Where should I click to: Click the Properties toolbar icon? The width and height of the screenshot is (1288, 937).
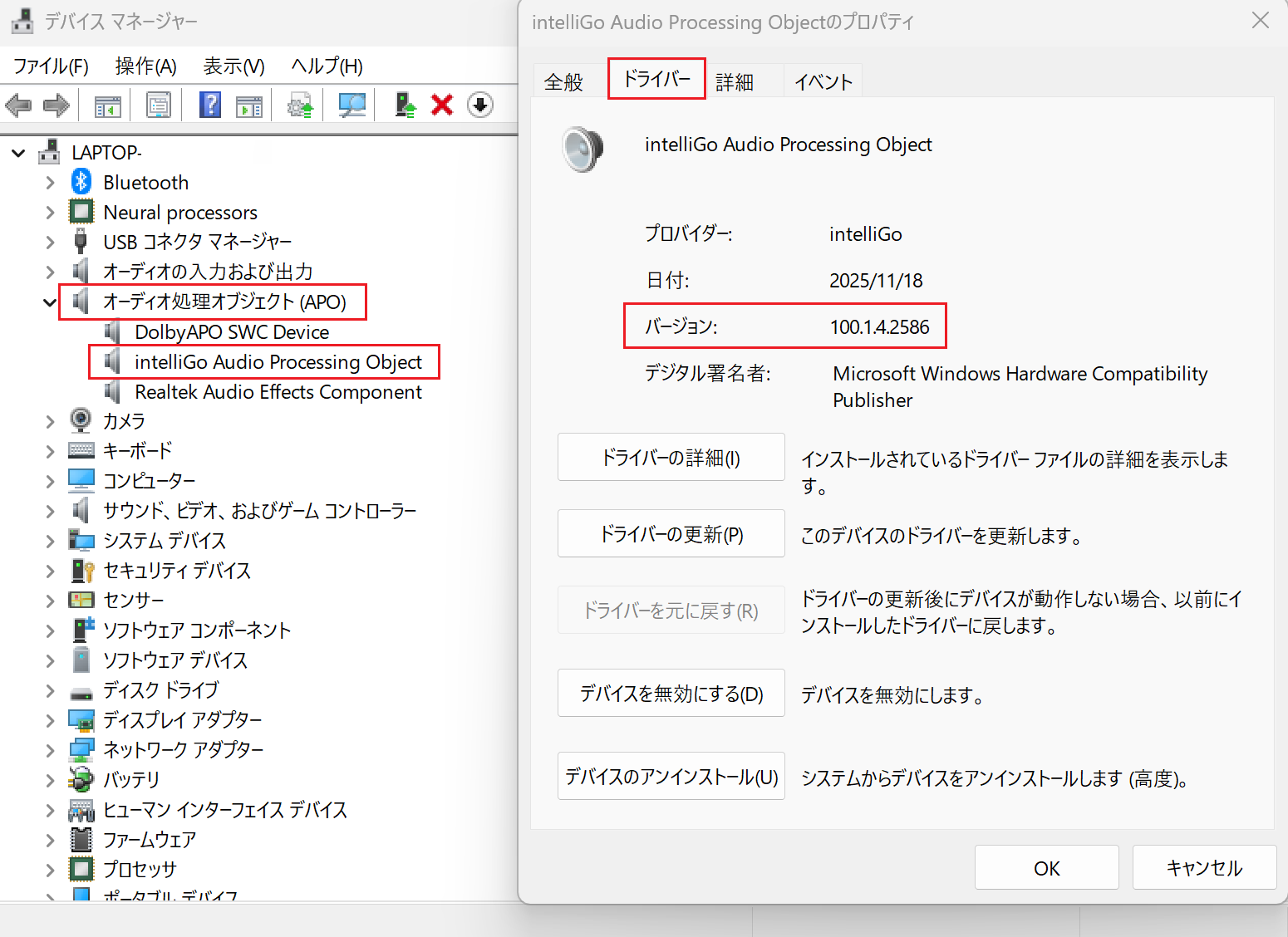point(158,105)
